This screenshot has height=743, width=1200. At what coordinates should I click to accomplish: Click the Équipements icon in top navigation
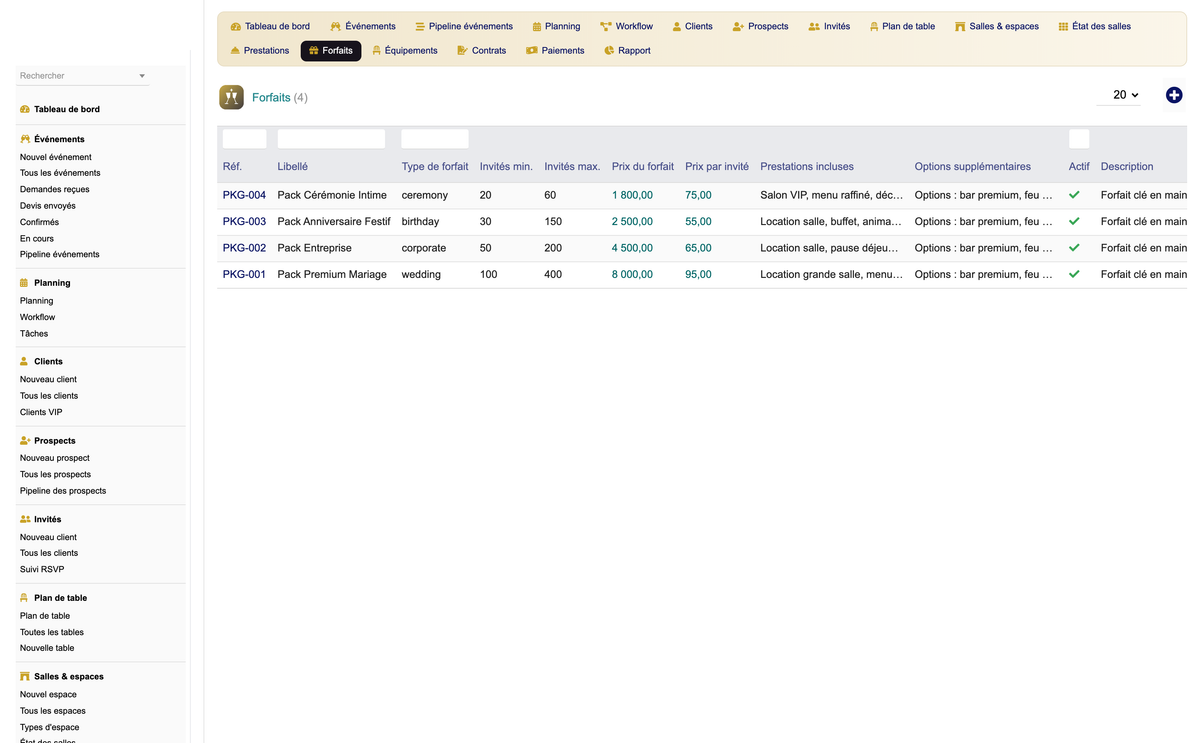tap(376, 50)
